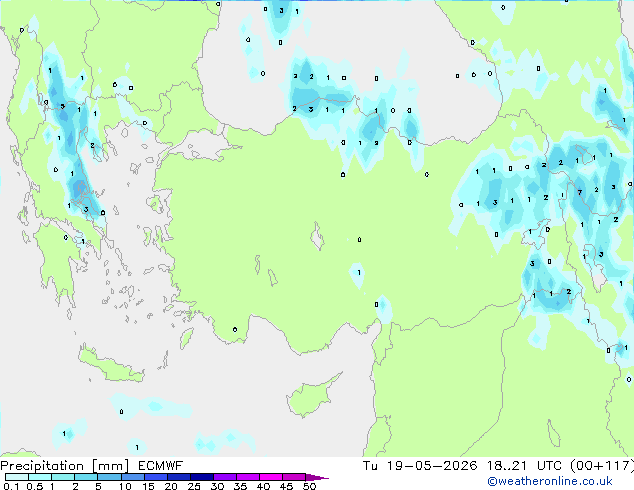
Task: Click the '18..21 UTC' time range text
Action: [x=524, y=466]
